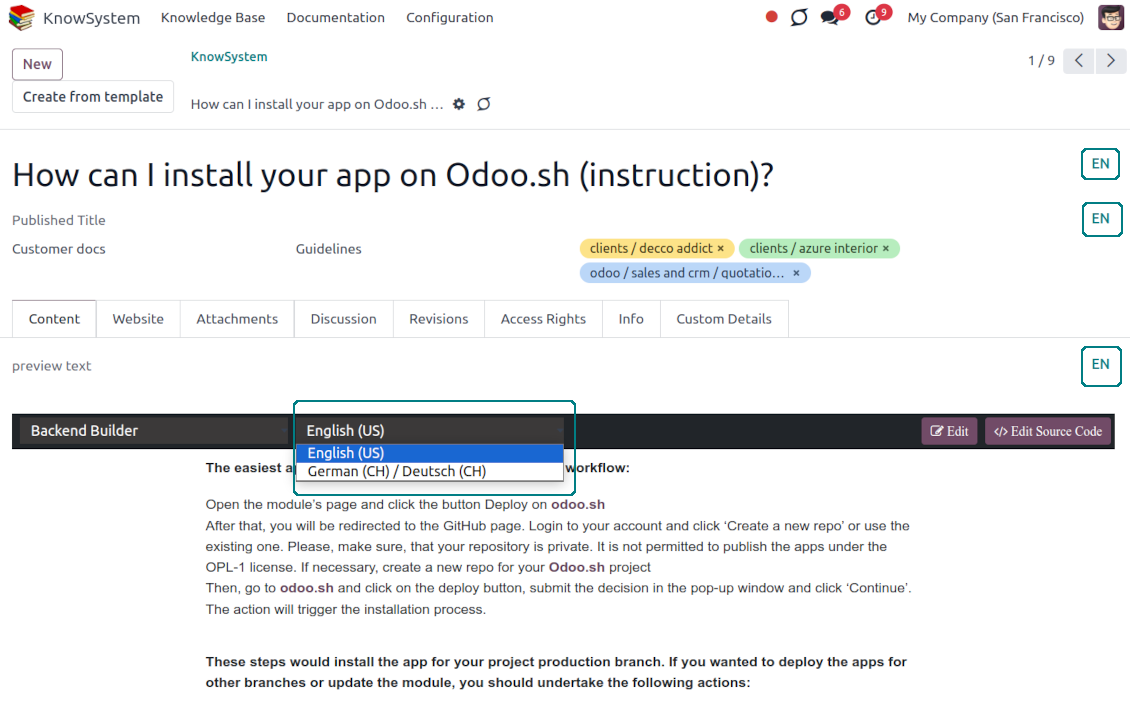This screenshot has height=707, width=1130.
Task: Open the Discussion tab
Action: click(x=344, y=319)
